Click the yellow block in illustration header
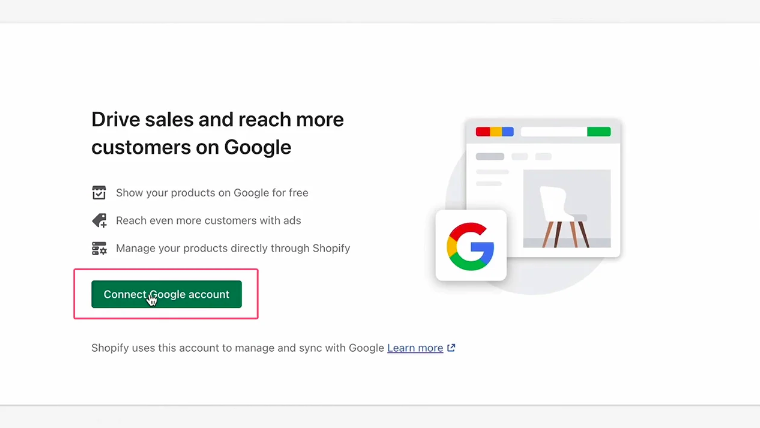The width and height of the screenshot is (760, 428). point(495,131)
